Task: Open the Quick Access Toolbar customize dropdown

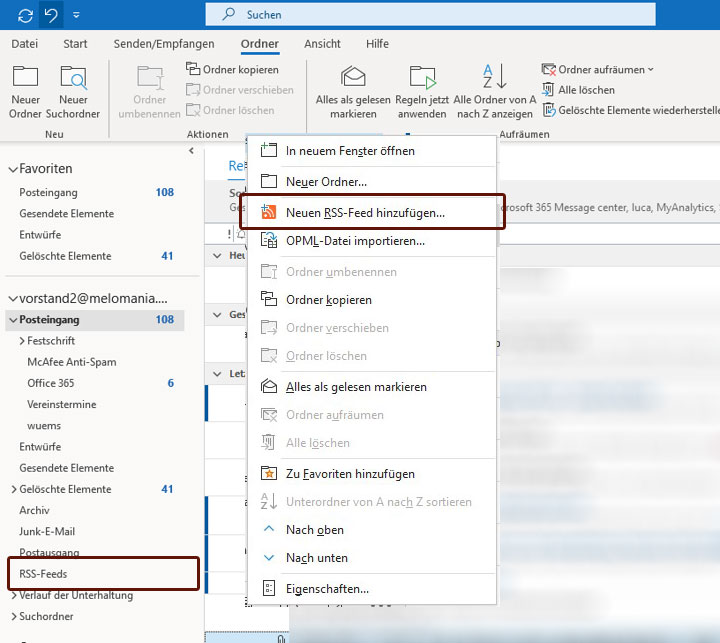Action: pos(76,15)
